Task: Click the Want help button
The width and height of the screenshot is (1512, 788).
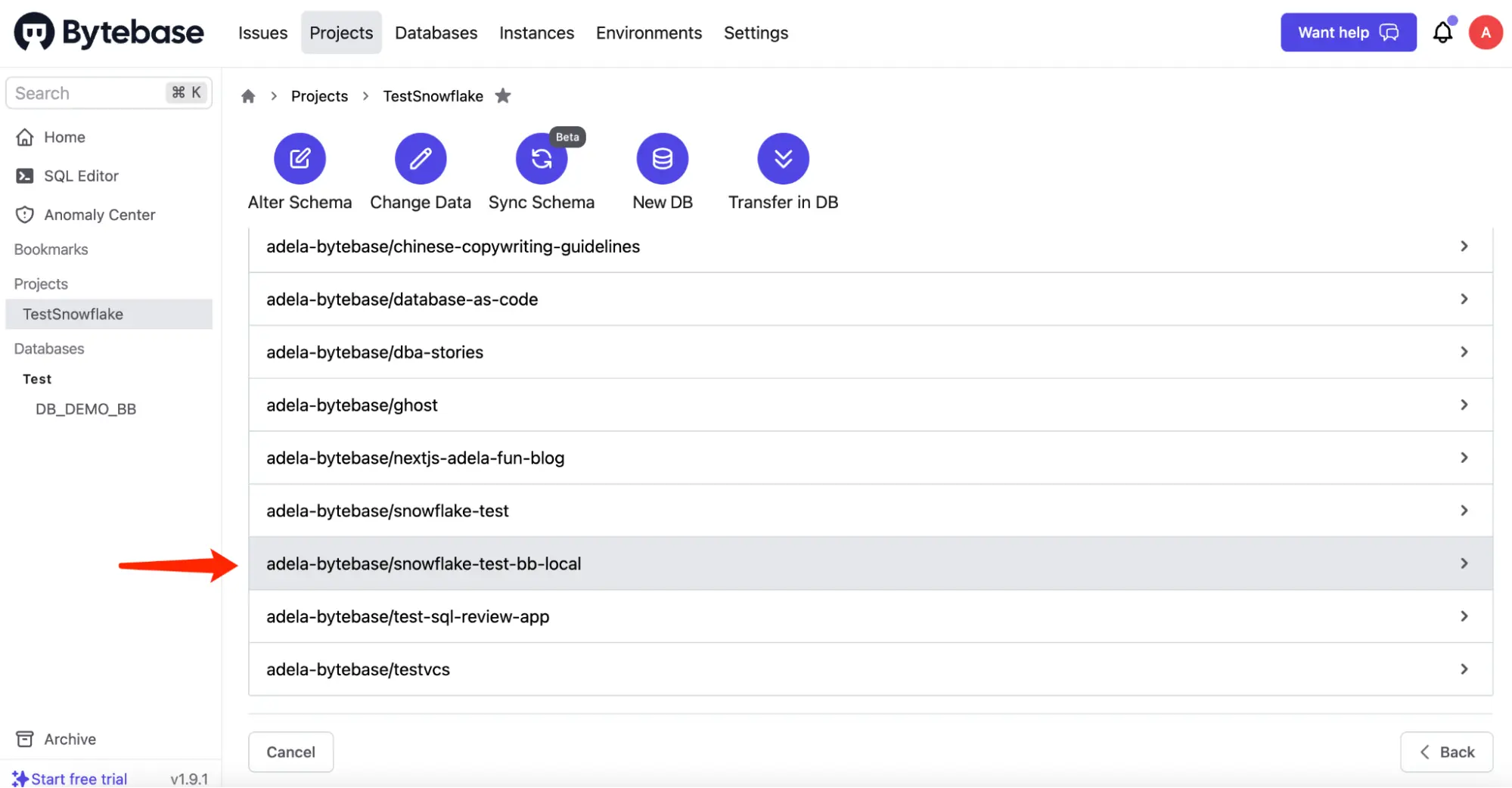Action: [x=1348, y=32]
